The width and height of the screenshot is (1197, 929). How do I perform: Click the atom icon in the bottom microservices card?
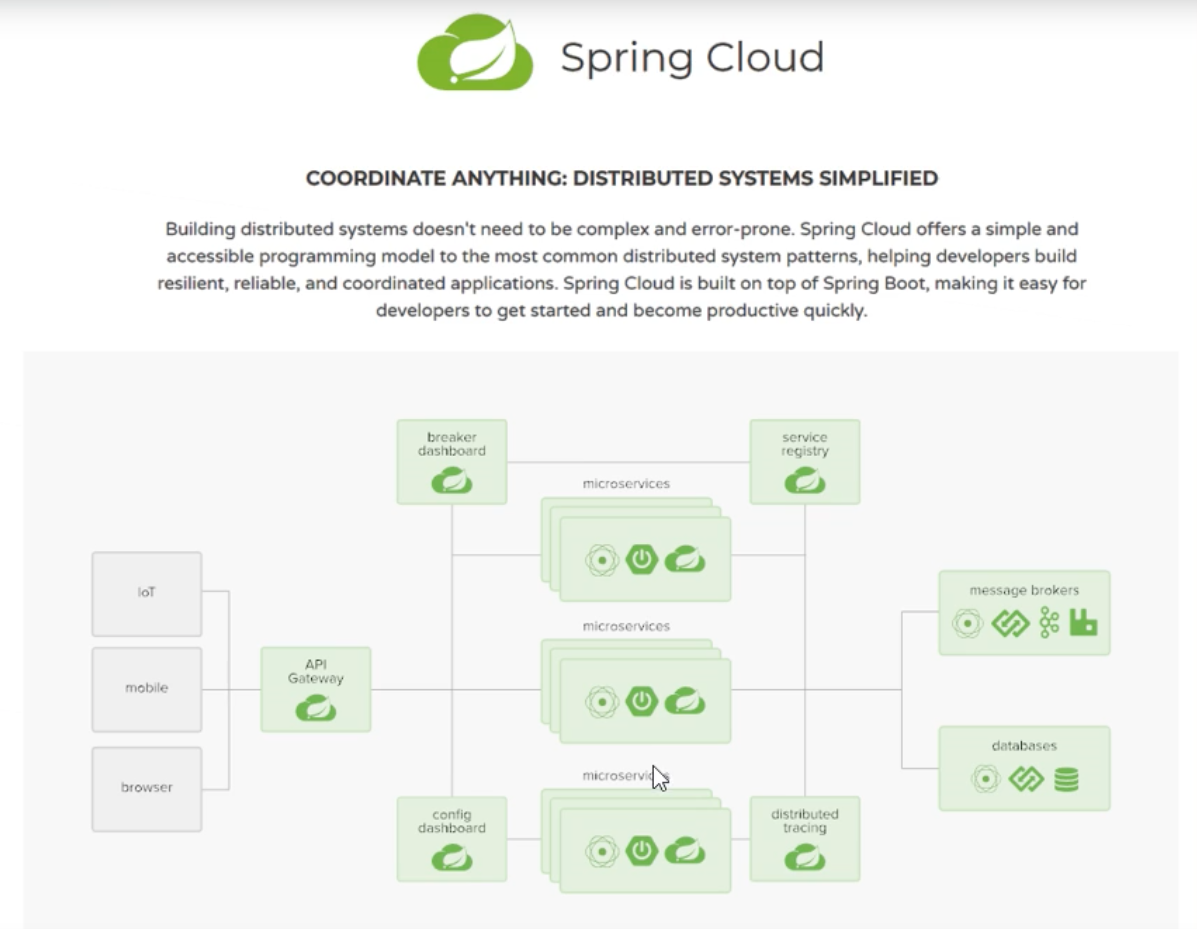point(602,851)
